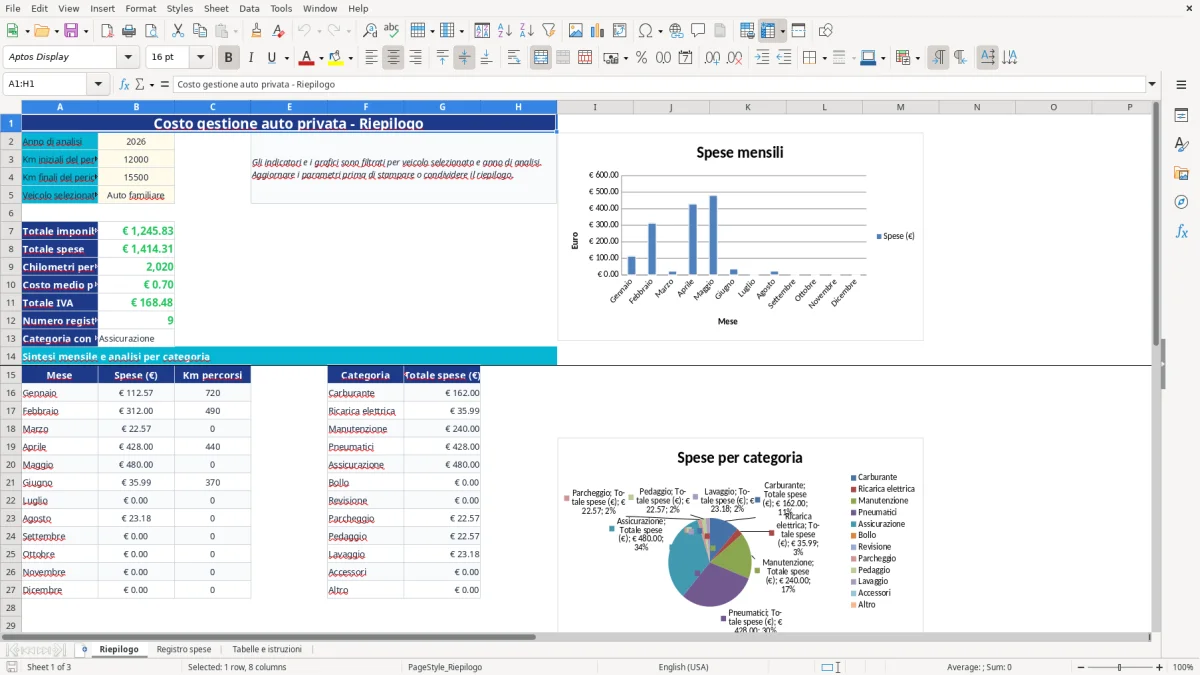Open Find and Replace

pos(370,31)
